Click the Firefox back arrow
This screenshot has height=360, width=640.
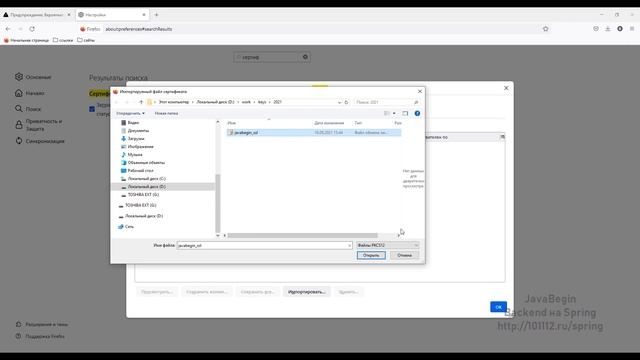8,29
